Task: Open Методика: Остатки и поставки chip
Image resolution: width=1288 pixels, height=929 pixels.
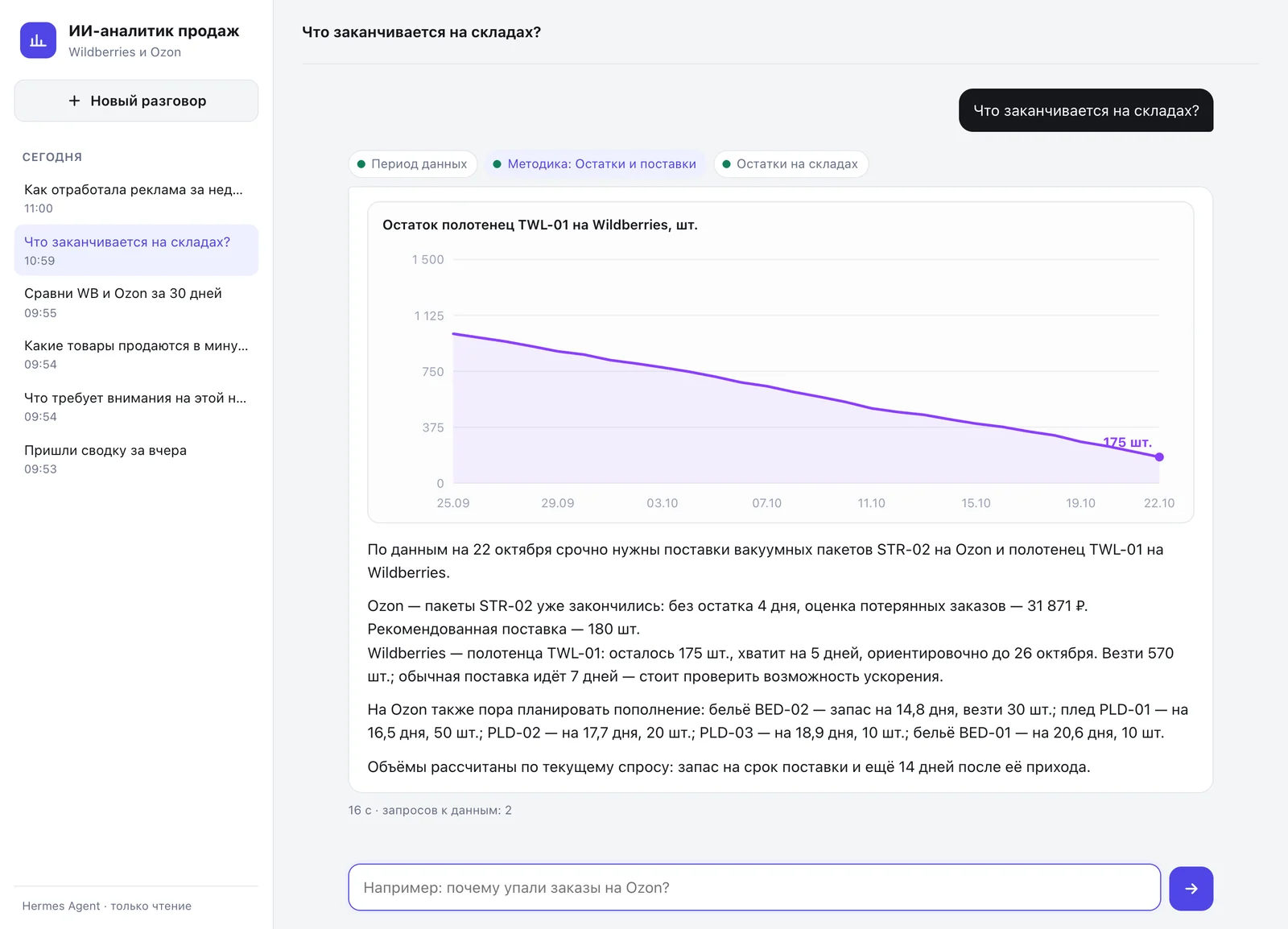Action: (x=595, y=164)
